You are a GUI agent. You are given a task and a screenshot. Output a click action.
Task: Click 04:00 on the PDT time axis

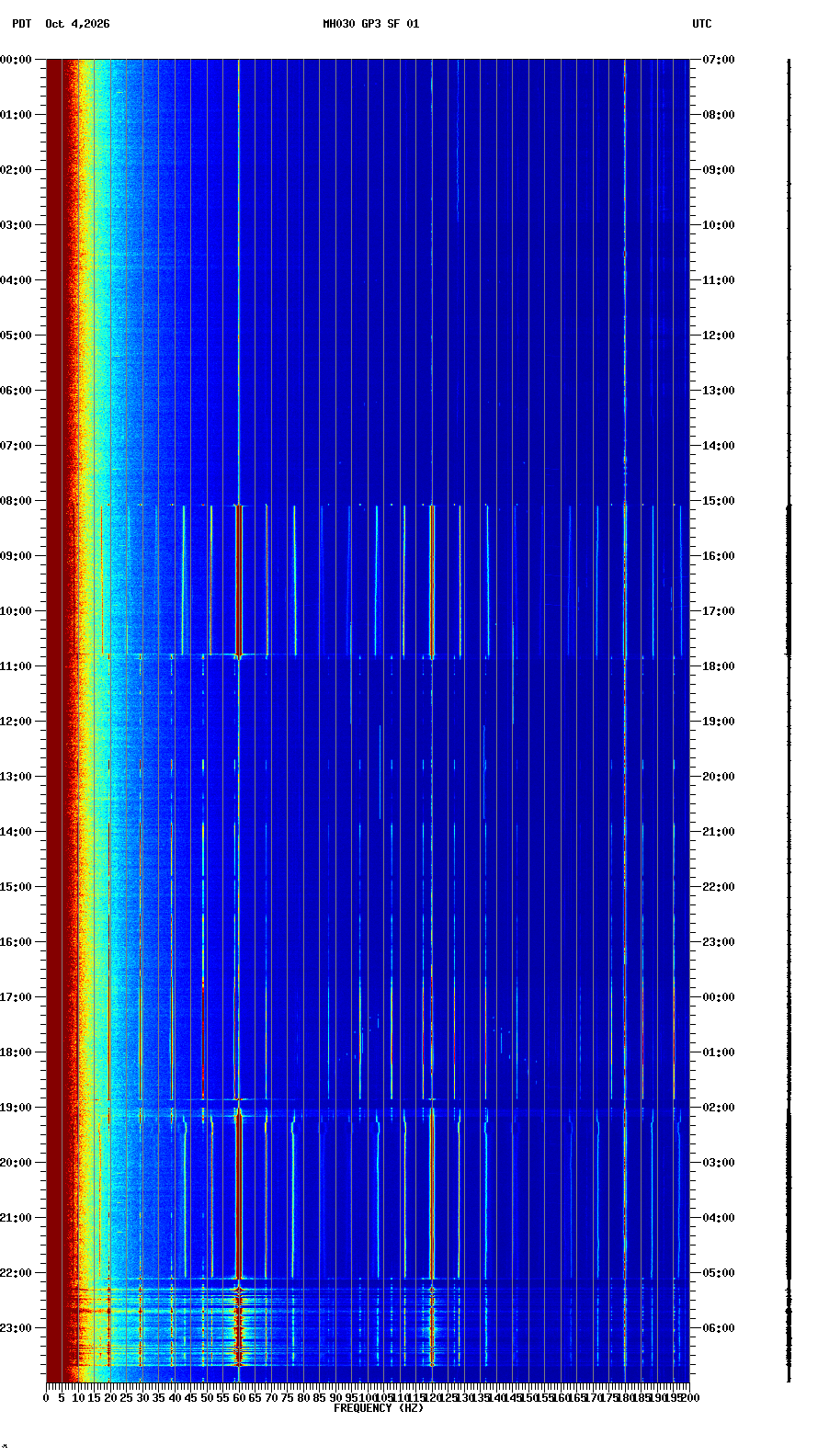(16, 280)
